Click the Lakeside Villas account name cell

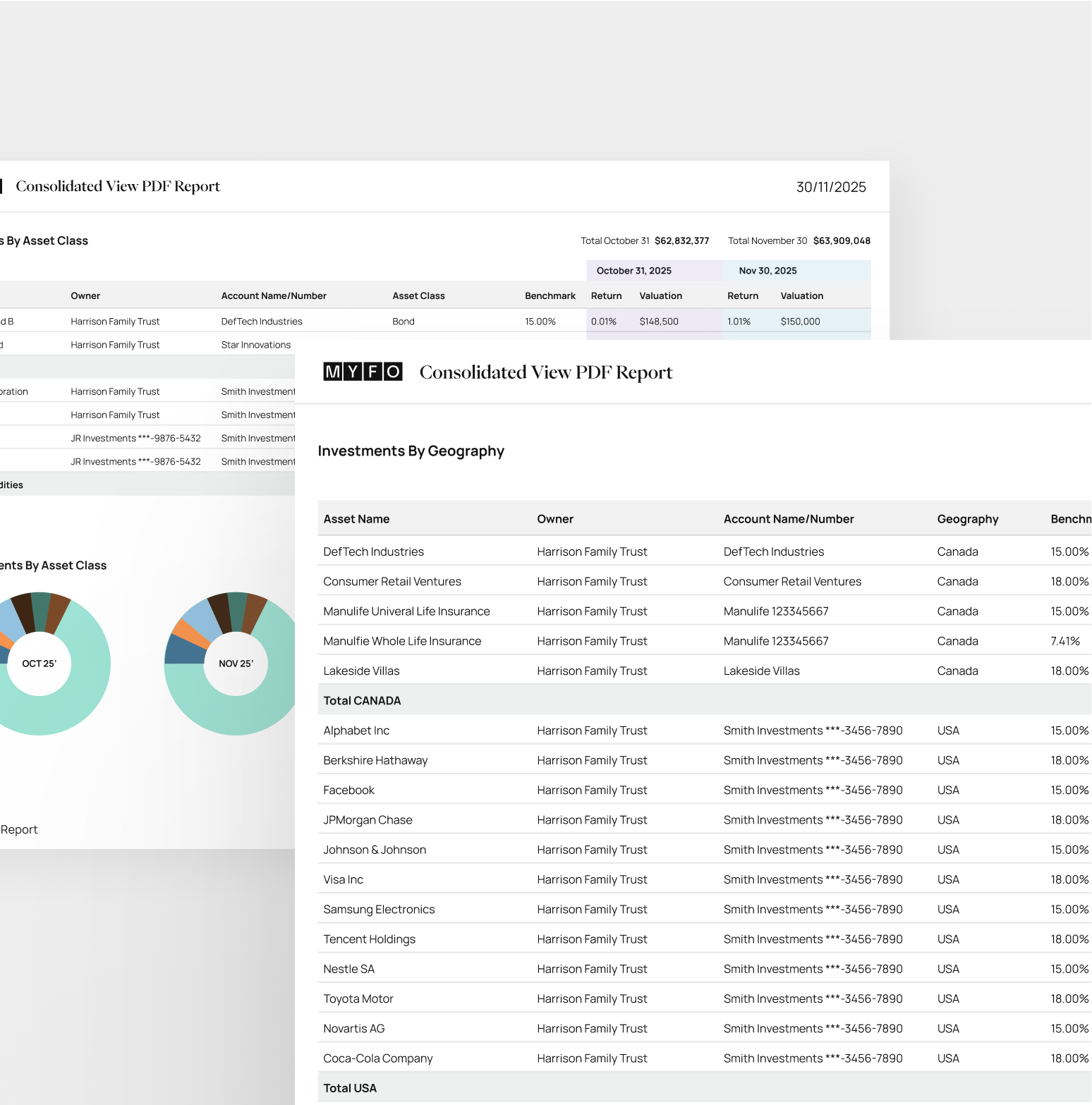tap(761, 671)
